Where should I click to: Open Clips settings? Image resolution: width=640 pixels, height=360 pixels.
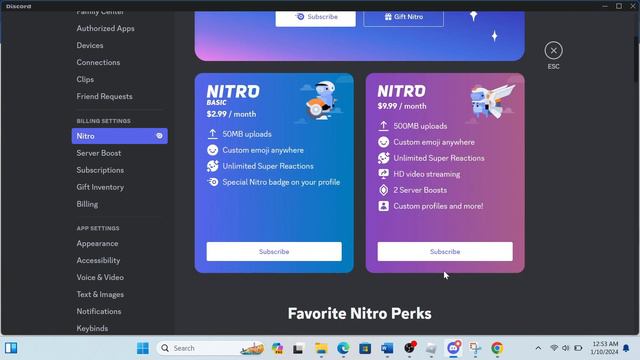(85, 80)
